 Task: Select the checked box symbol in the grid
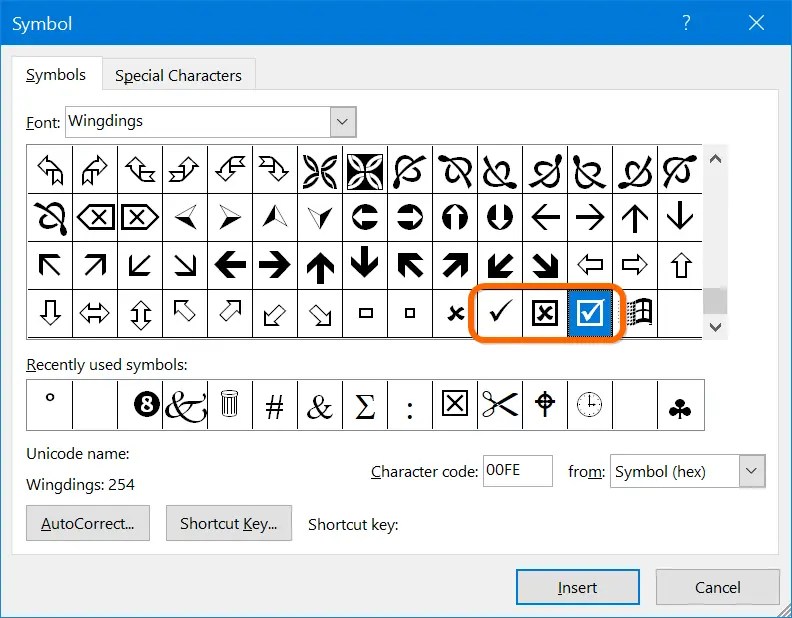(x=591, y=314)
